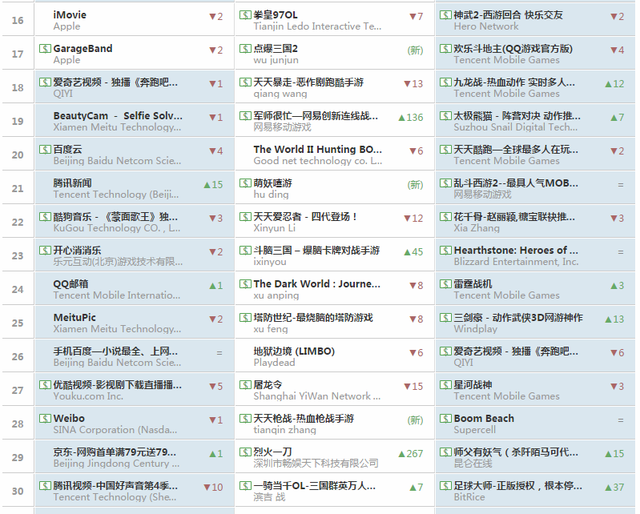The width and height of the screenshot is (640, 514).
Task: Open the 星河战神 game entry
Action: [473, 385]
